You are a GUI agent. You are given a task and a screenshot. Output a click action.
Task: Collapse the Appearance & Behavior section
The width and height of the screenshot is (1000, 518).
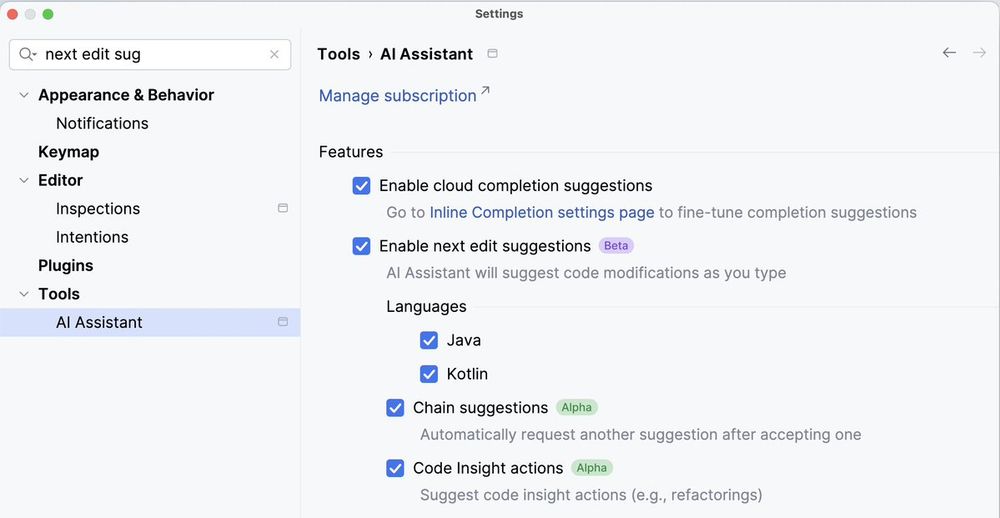[24, 95]
